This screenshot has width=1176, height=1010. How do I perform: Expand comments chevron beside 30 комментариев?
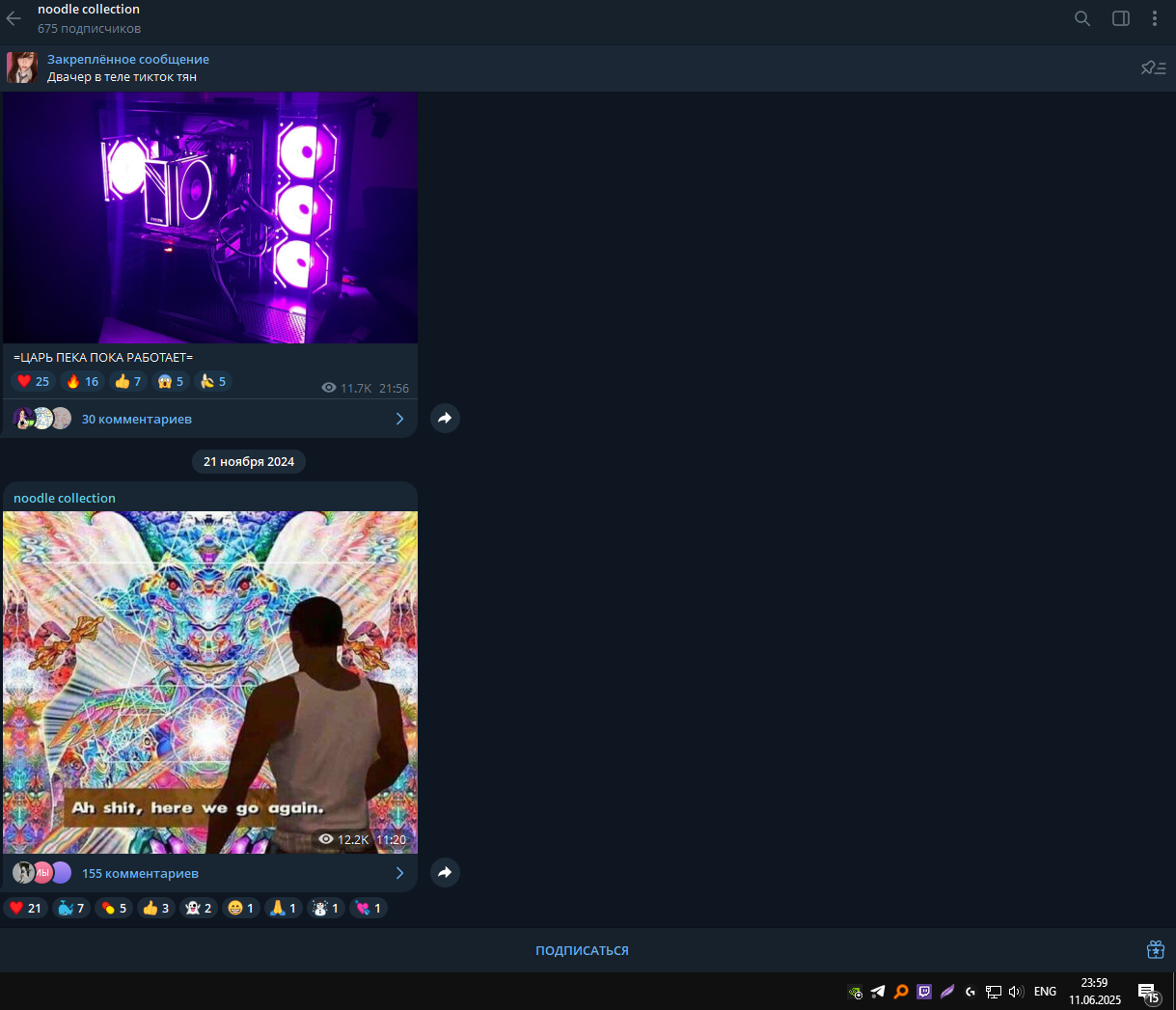[x=399, y=419]
